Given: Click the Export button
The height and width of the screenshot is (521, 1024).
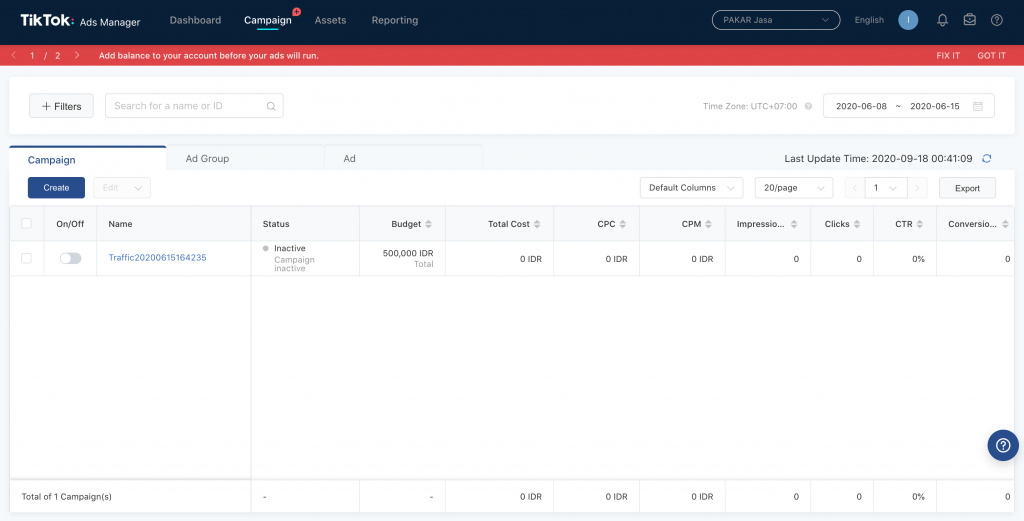Looking at the screenshot, I should (x=967, y=188).
